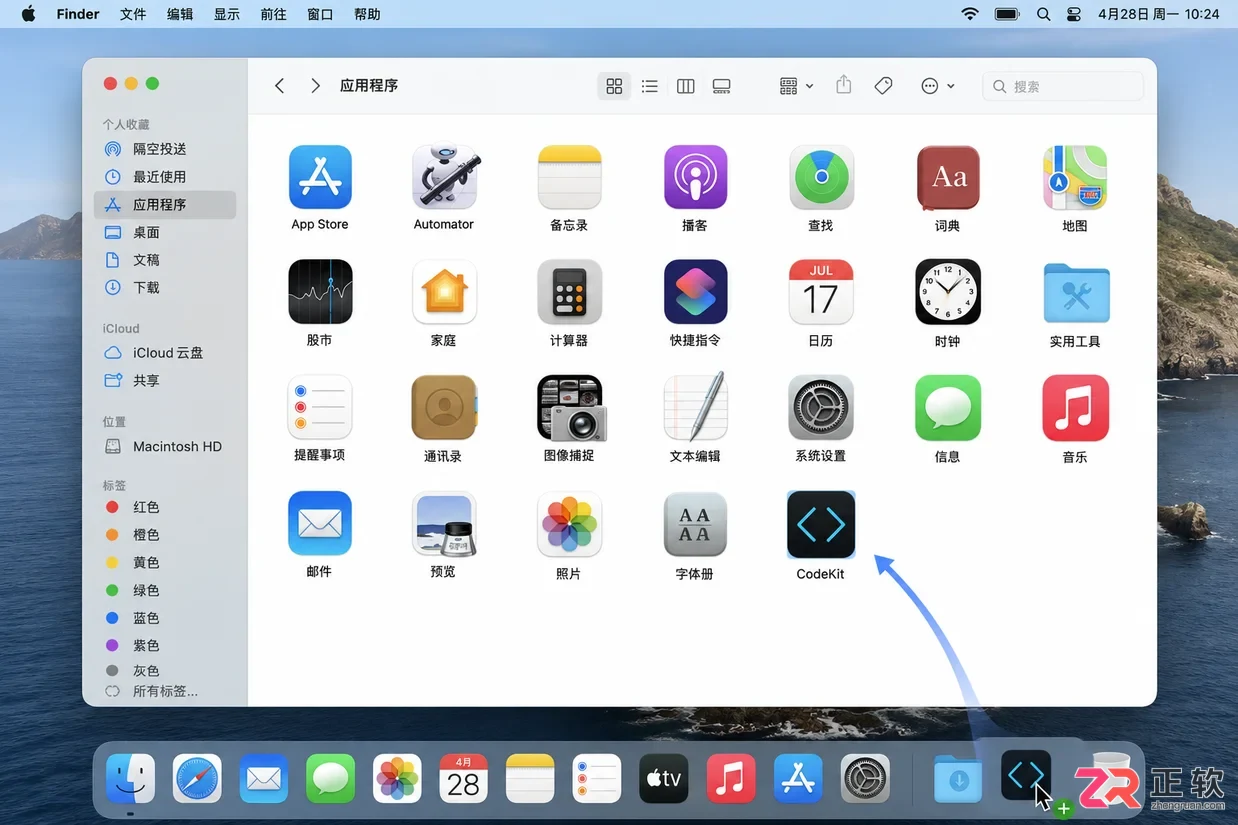
Task: Show 所有标签 all tags in sidebar
Action: tap(165, 691)
